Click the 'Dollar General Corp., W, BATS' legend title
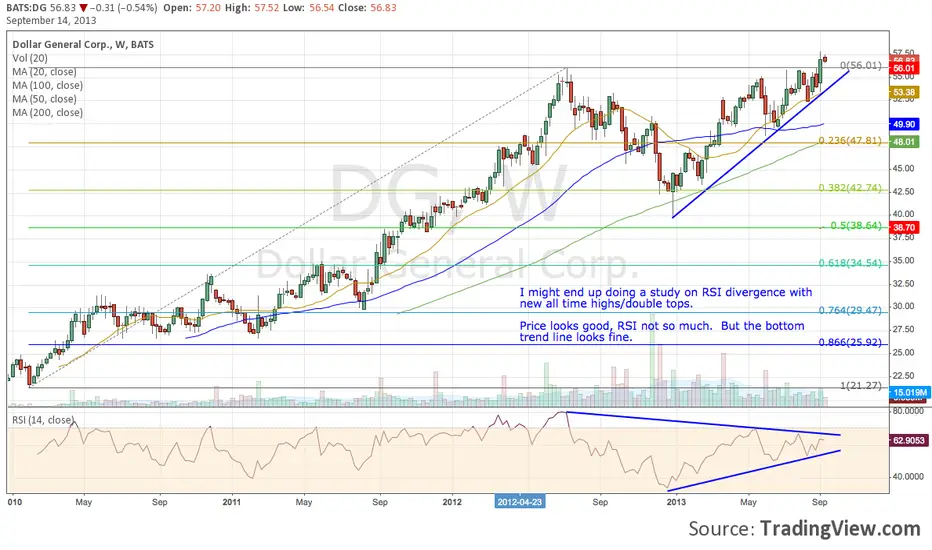 pyautogui.click(x=83, y=45)
